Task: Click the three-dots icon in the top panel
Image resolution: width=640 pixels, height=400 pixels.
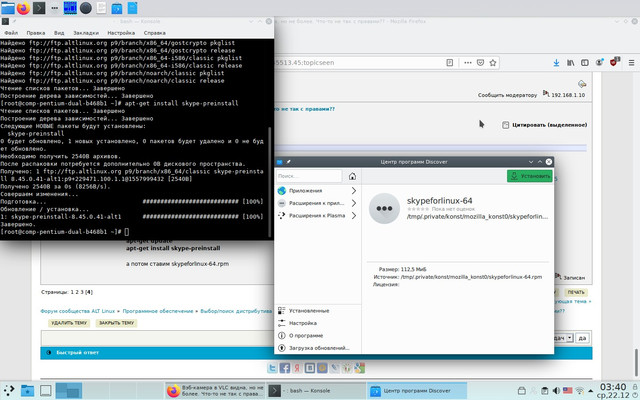Action: coord(54,8)
